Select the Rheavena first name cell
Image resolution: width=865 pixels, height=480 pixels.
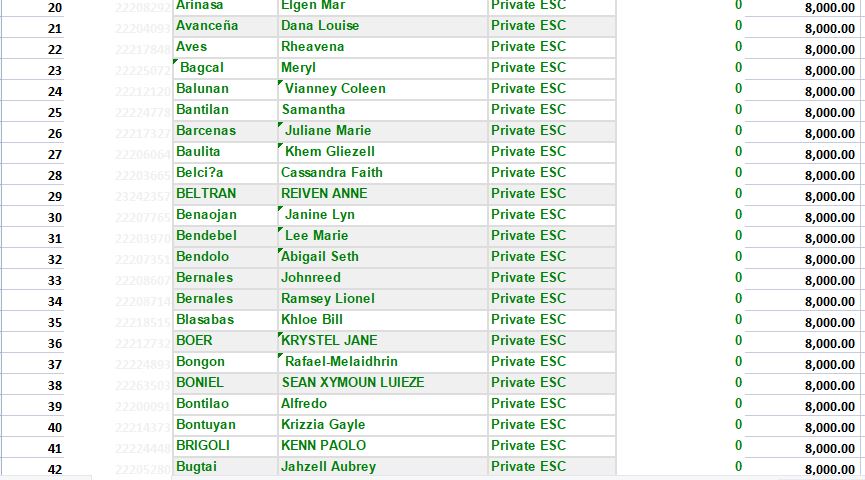pos(312,47)
